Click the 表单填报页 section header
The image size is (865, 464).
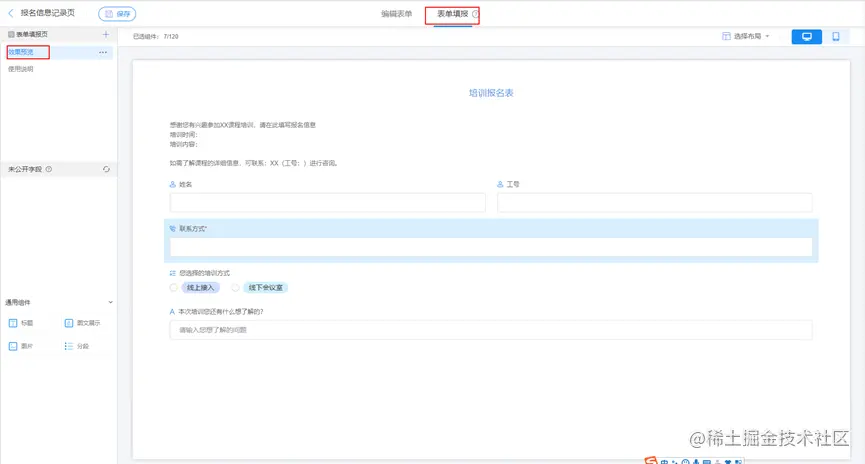click(32, 34)
